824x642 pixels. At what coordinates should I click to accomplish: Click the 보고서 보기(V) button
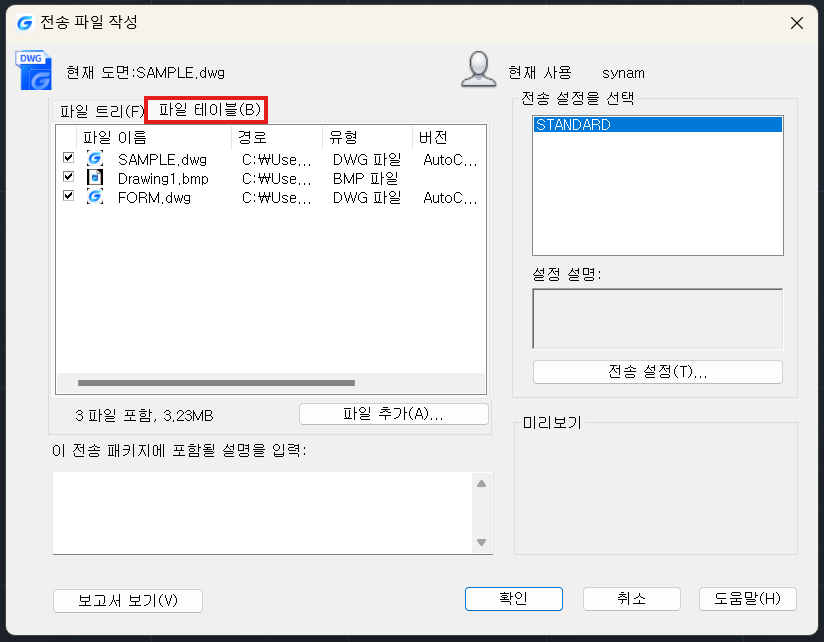tap(128, 600)
